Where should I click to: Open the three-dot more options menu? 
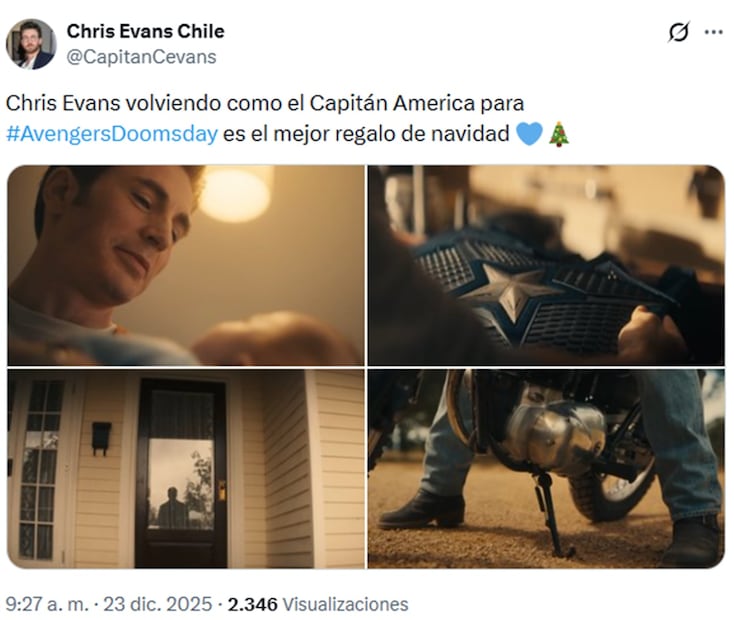click(x=713, y=32)
